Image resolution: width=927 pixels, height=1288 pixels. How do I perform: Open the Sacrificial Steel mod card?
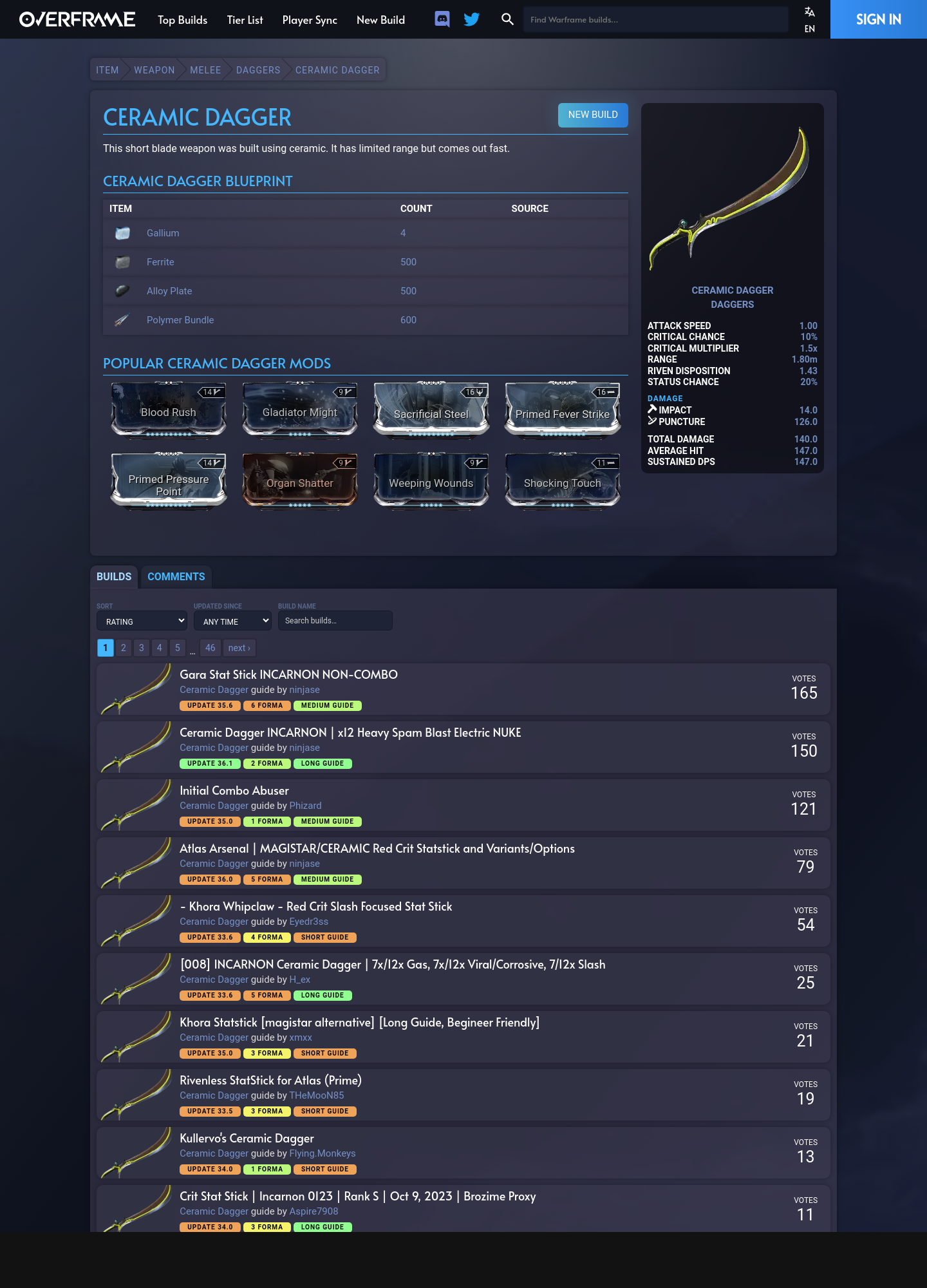point(431,410)
